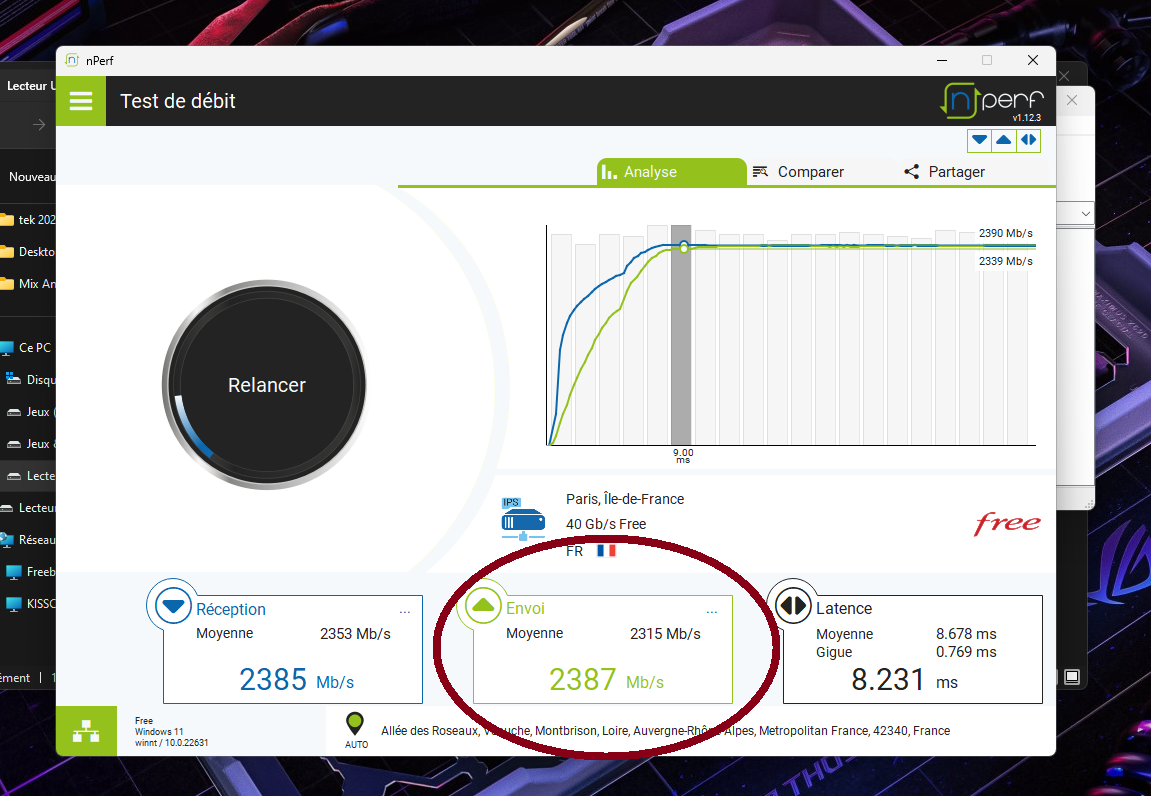Select the first Jeux drive in Explorer
The image size is (1152, 796).
click(30, 412)
